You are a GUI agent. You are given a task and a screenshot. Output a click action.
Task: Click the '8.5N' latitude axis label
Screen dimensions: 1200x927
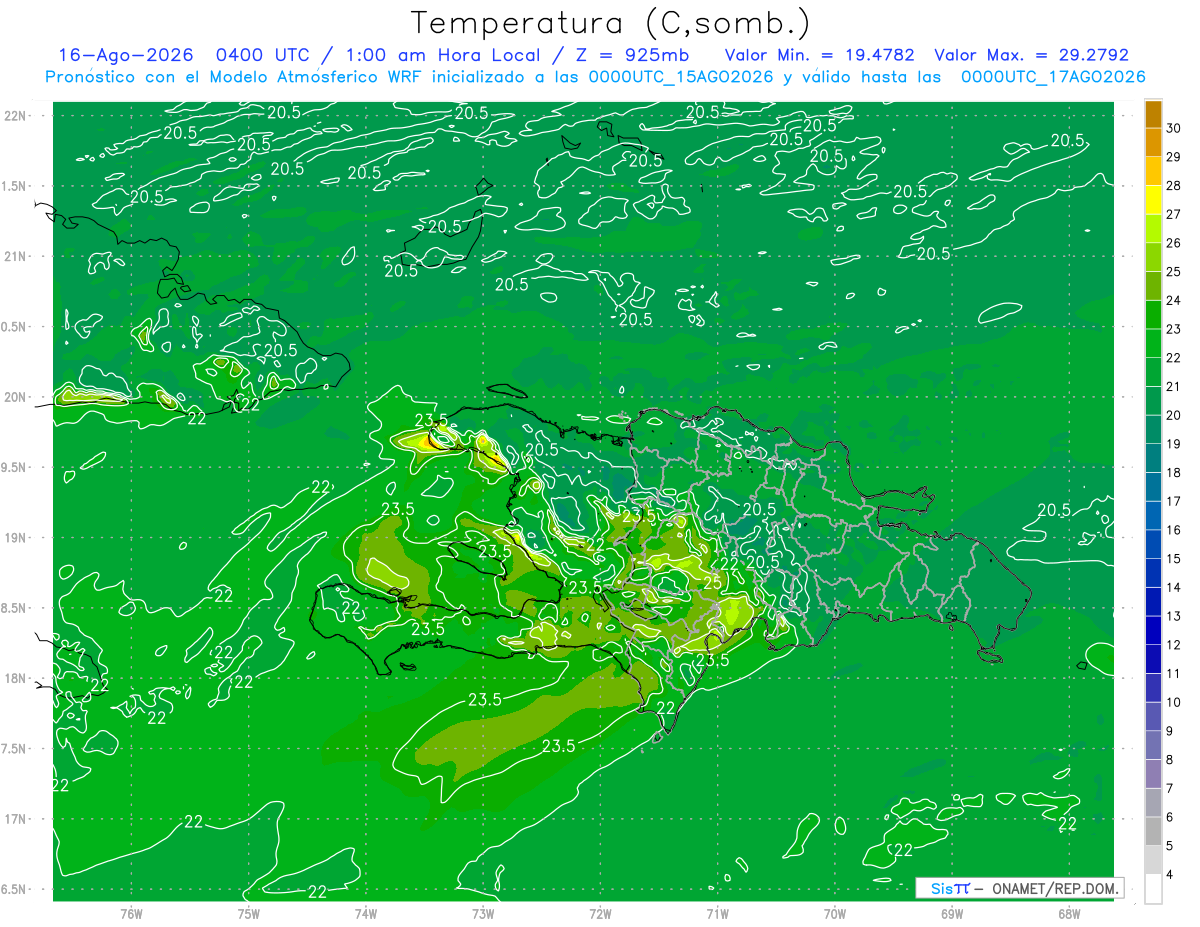coord(15,608)
